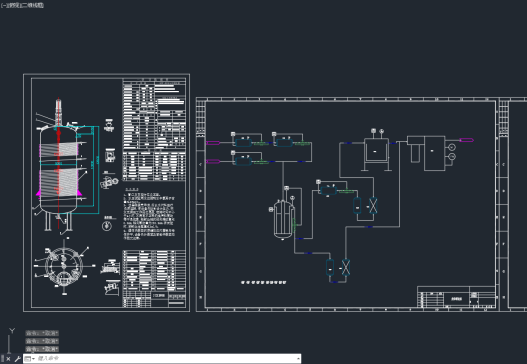Image resolution: width=527 pixels, height=364 pixels.
Task: Open the [-] viewport controls menu
Action: (3, 5)
